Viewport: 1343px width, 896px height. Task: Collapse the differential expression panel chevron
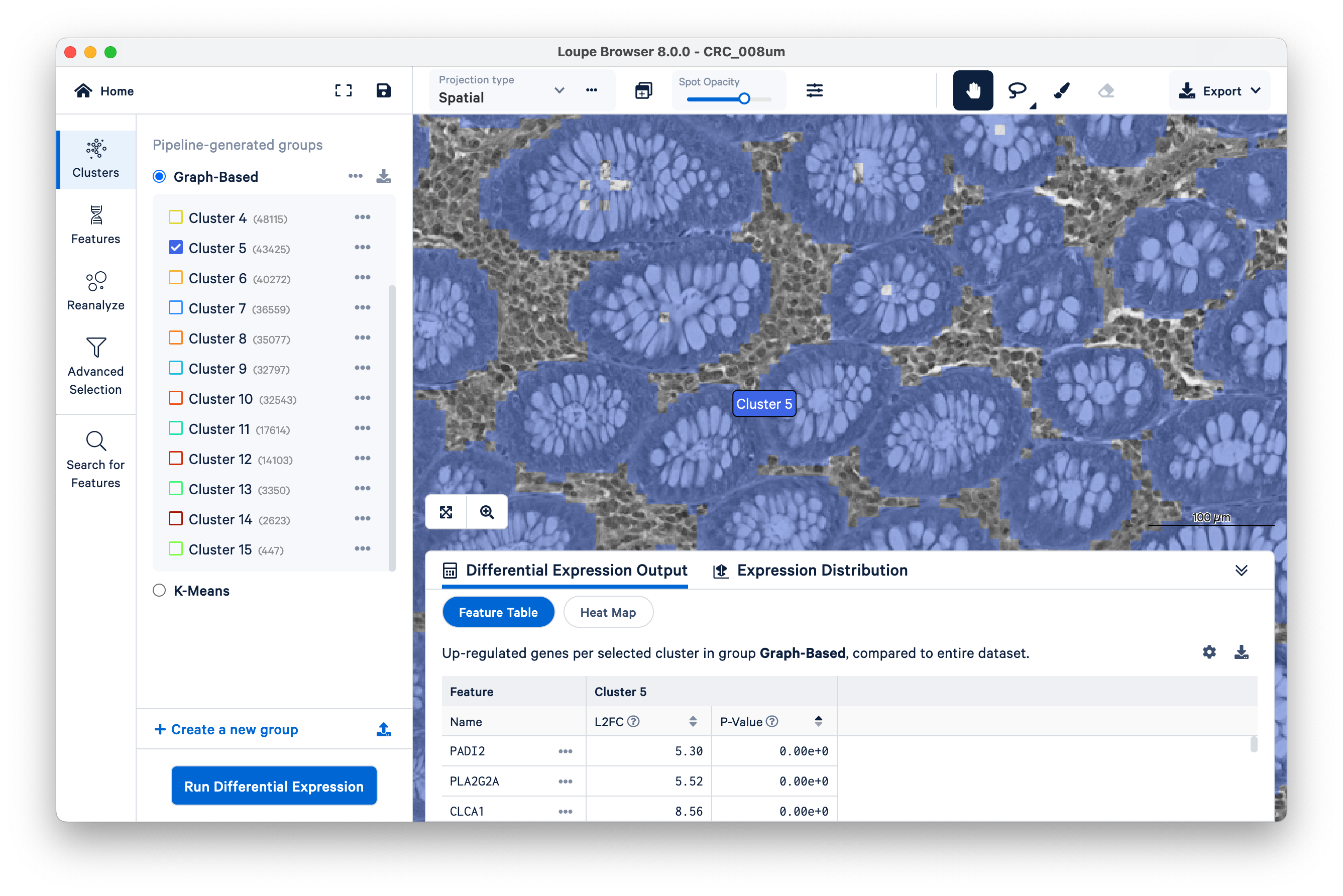click(x=1241, y=570)
